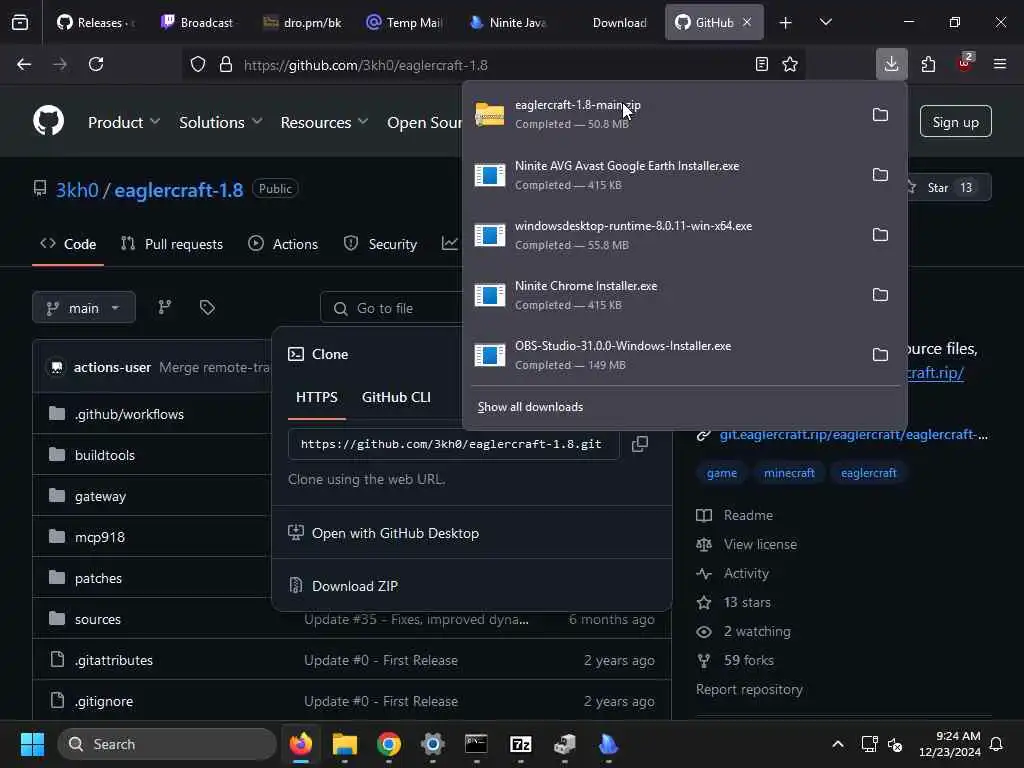
Task: Expand the Product menu
Action: [x=123, y=122]
